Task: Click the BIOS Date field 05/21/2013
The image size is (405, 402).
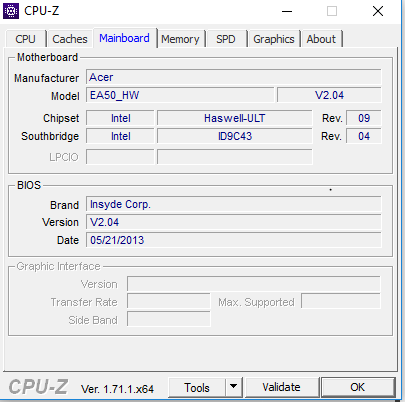Action: 234,240
